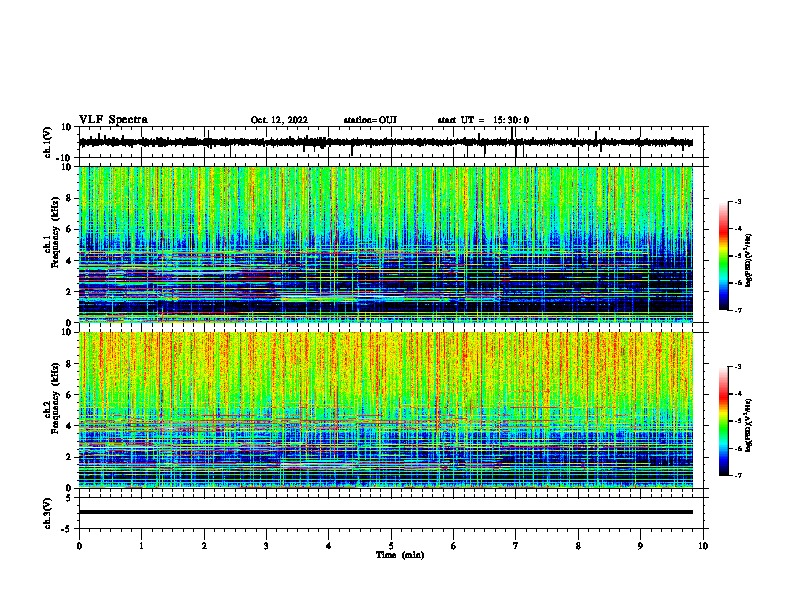
Task: Click time axis tick label 6
Action: coord(453,546)
